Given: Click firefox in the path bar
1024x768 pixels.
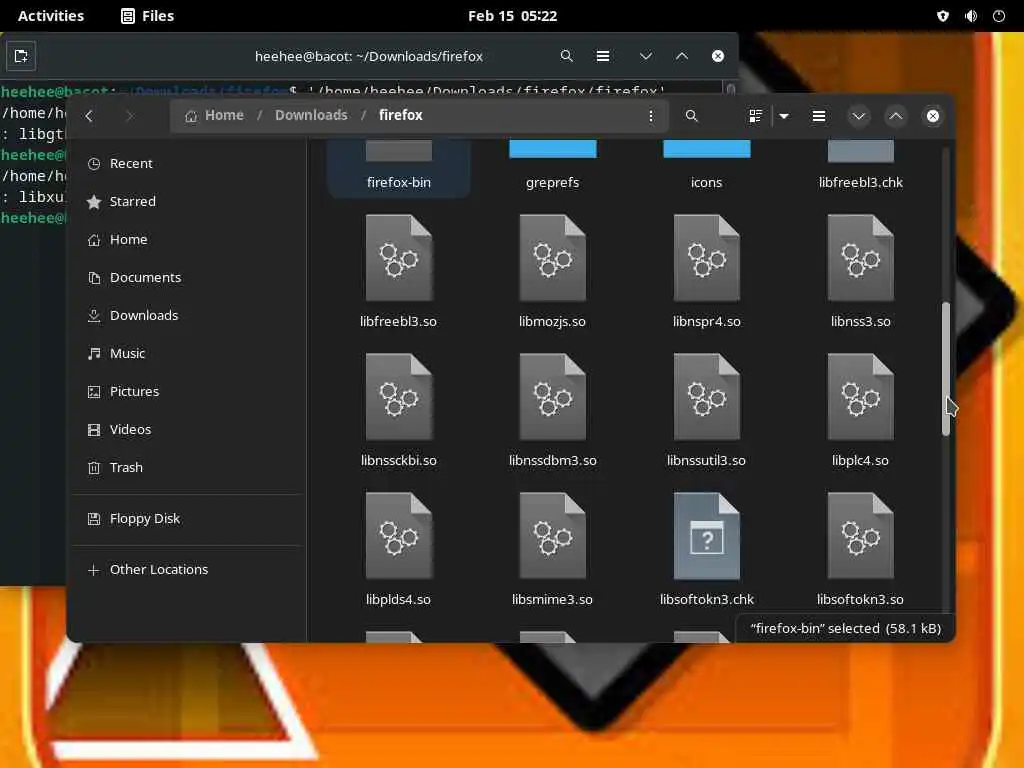Looking at the screenshot, I should pos(400,116).
